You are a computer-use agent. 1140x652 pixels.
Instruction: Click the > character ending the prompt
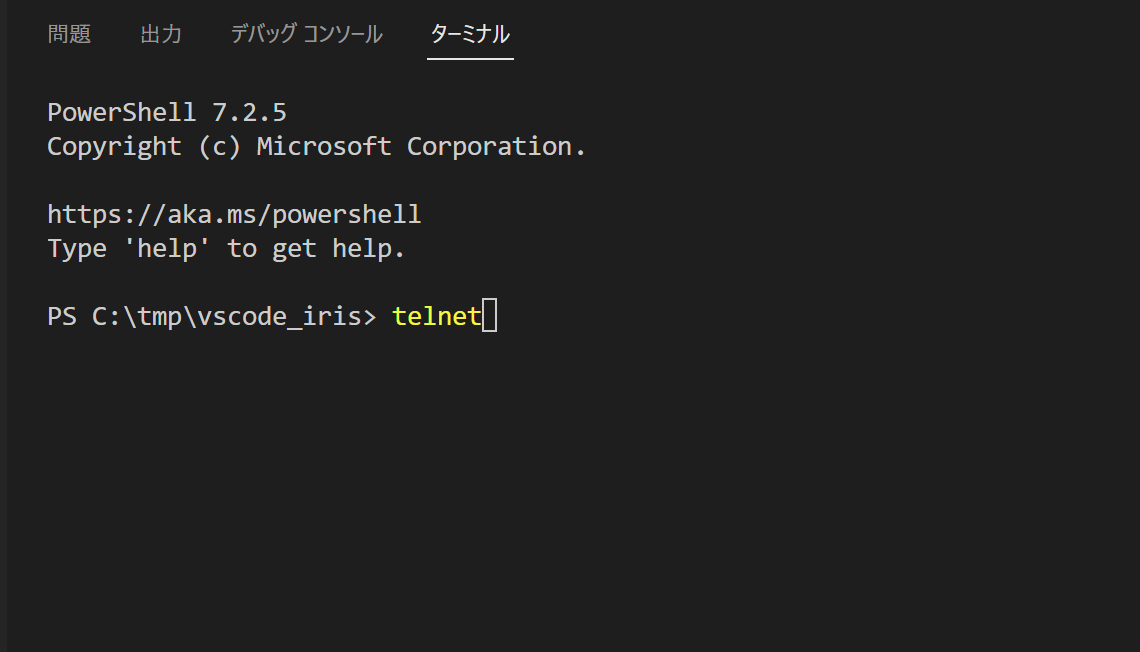point(369,317)
